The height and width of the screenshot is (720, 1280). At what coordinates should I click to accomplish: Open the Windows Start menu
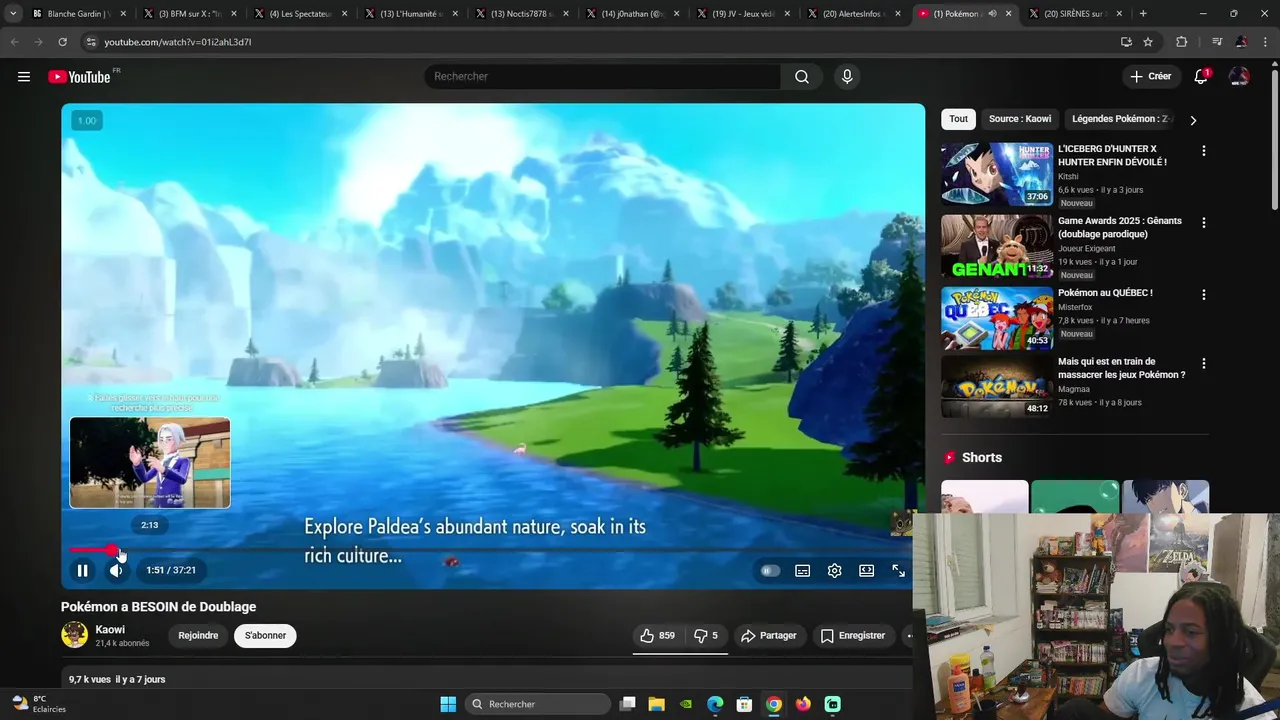point(448,704)
